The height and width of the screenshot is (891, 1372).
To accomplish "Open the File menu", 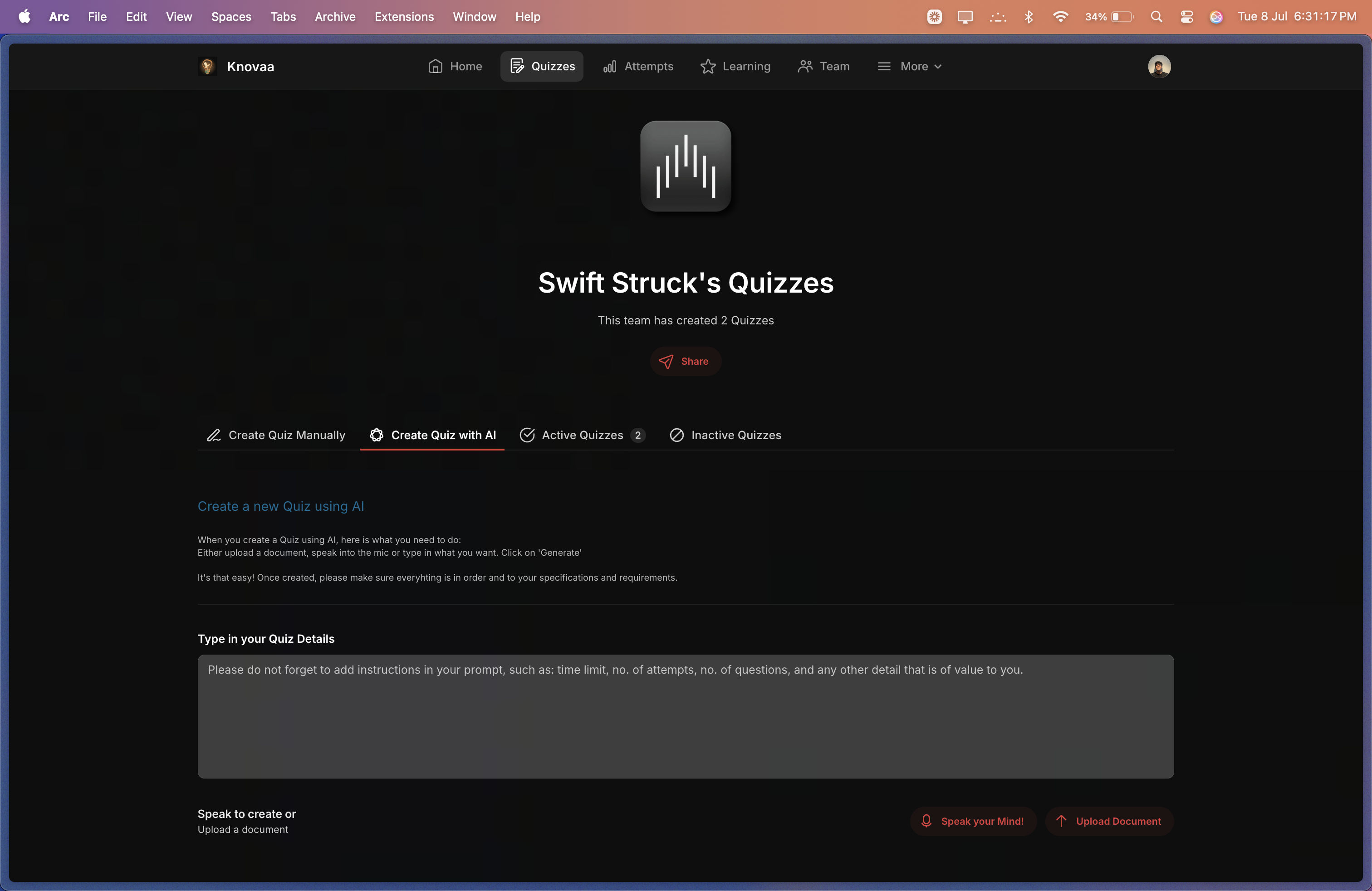I will click(x=97, y=17).
